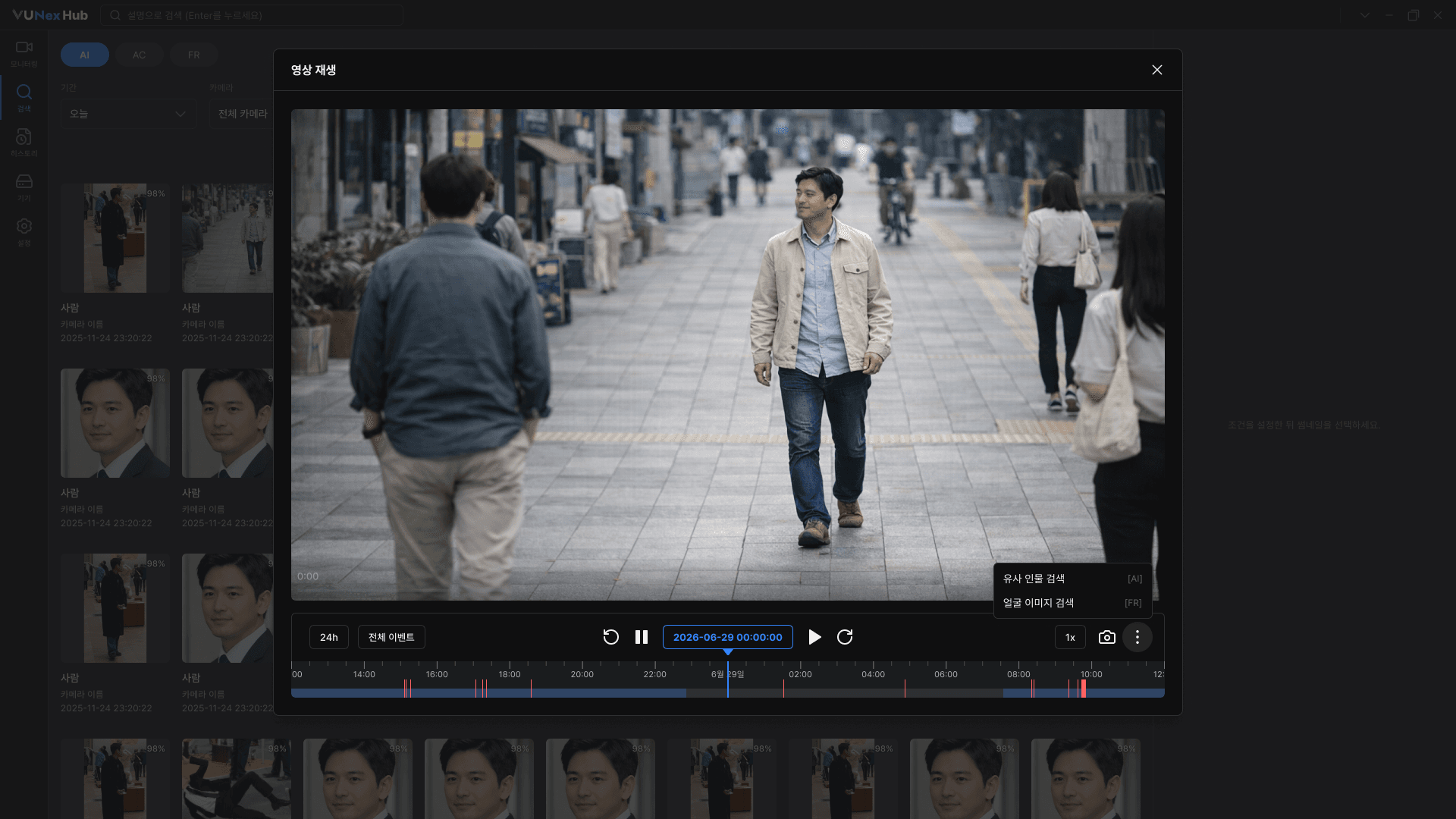Switch to the AC tab
This screenshot has height=819, width=1456.
(139, 55)
